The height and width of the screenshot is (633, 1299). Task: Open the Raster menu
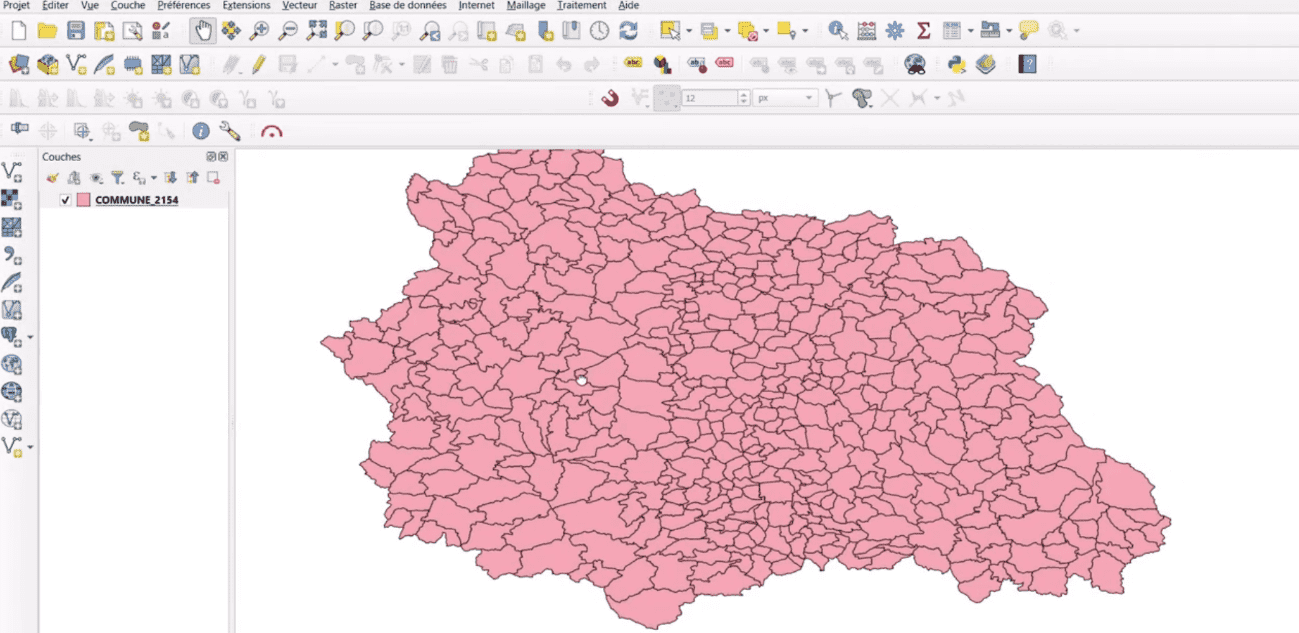coord(343,5)
